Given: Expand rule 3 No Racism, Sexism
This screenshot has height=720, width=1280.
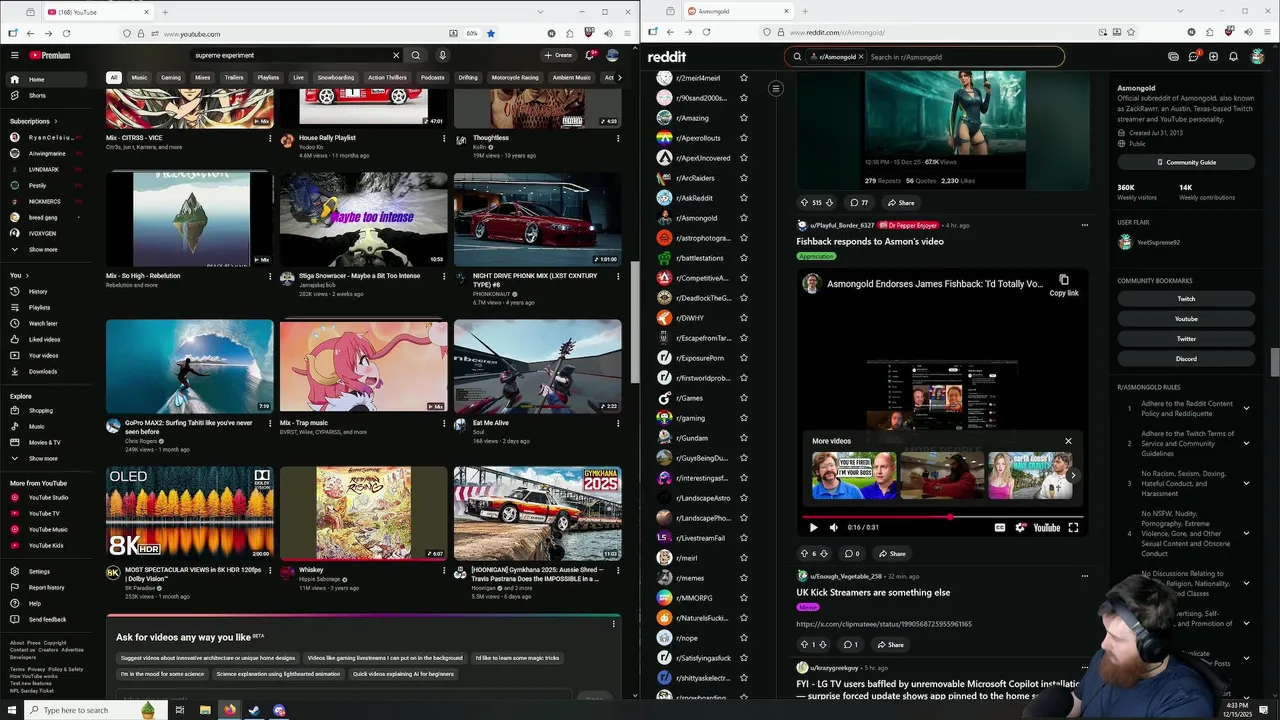Looking at the screenshot, I should click(1246, 483).
